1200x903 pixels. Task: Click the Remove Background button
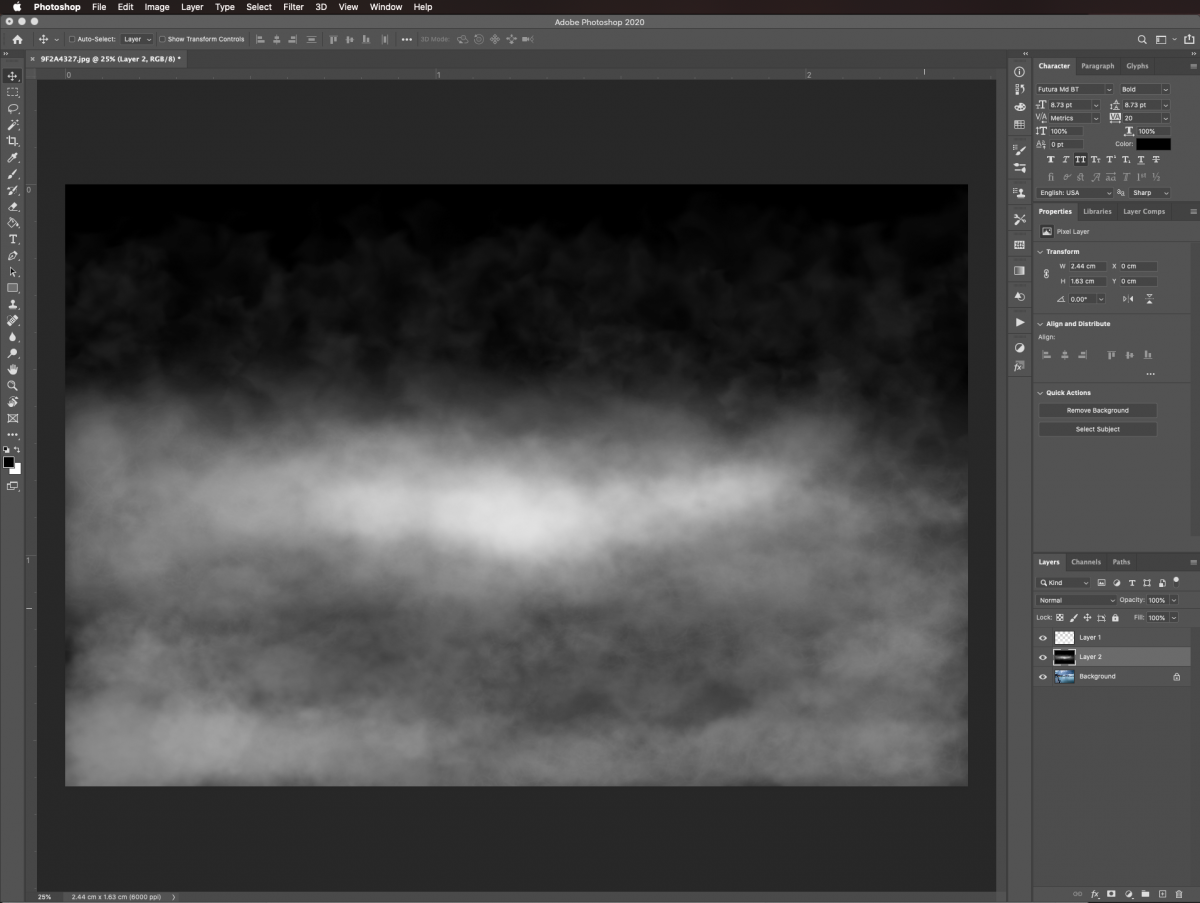coord(1097,411)
